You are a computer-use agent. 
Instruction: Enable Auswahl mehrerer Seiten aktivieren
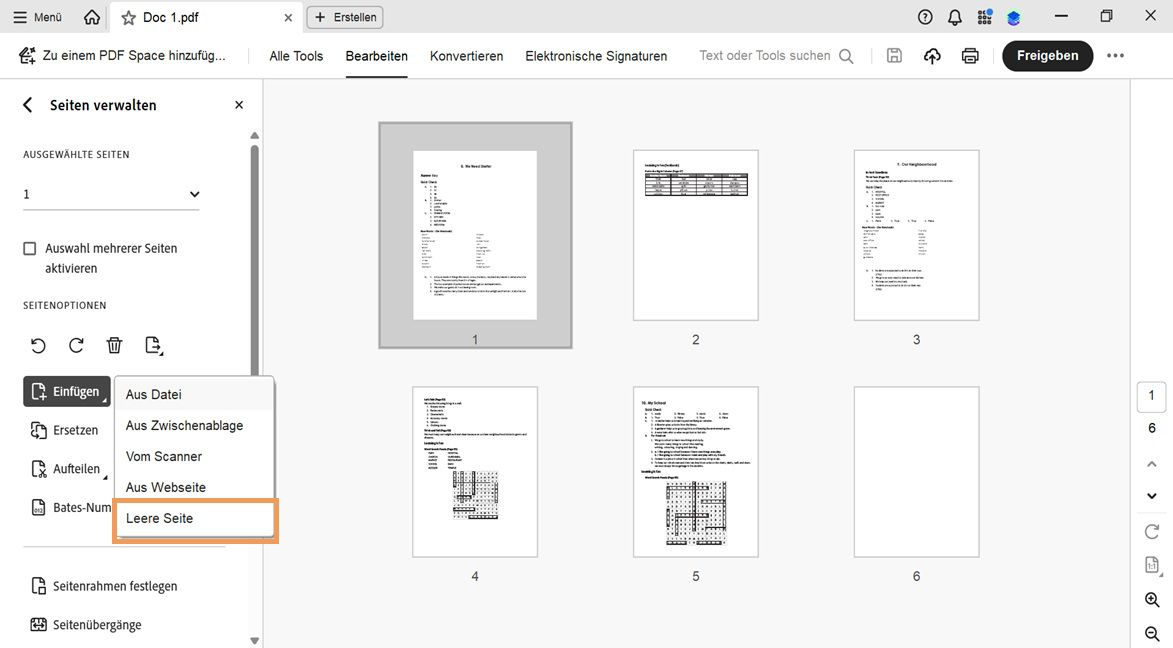pyautogui.click(x=29, y=248)
